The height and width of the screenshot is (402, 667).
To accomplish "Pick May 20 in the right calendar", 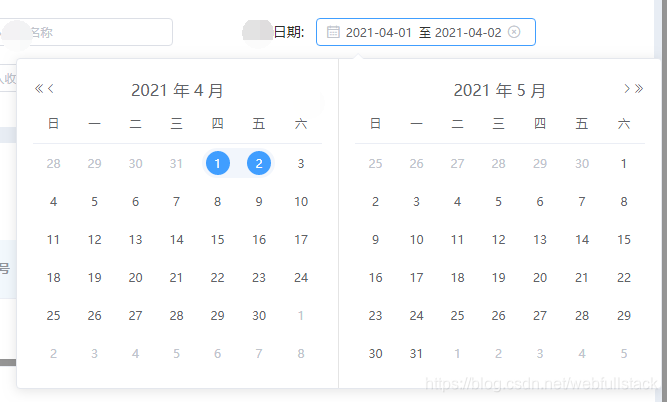I will pos(540,278).
